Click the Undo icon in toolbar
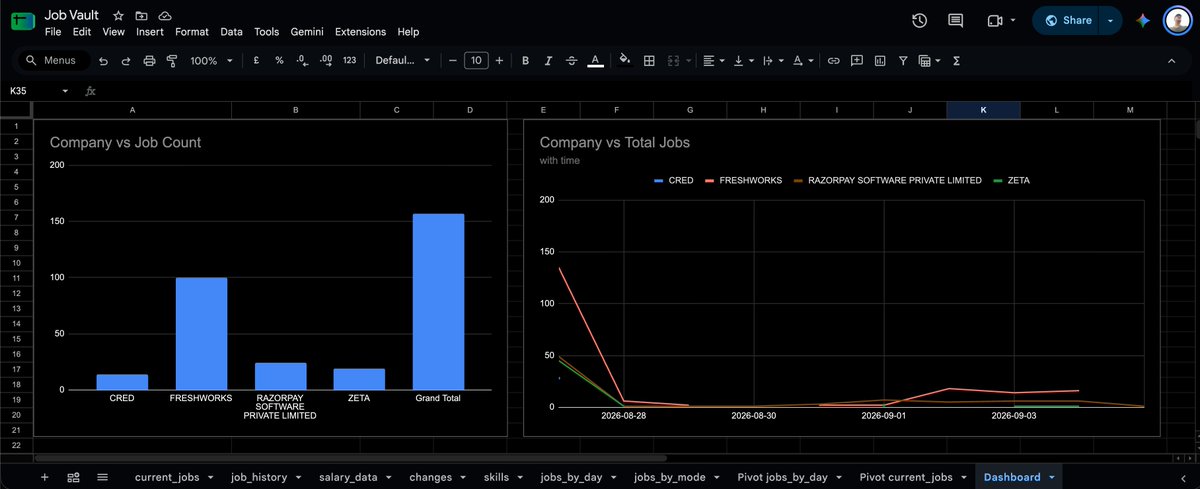1200x489 pixels. 103,61
